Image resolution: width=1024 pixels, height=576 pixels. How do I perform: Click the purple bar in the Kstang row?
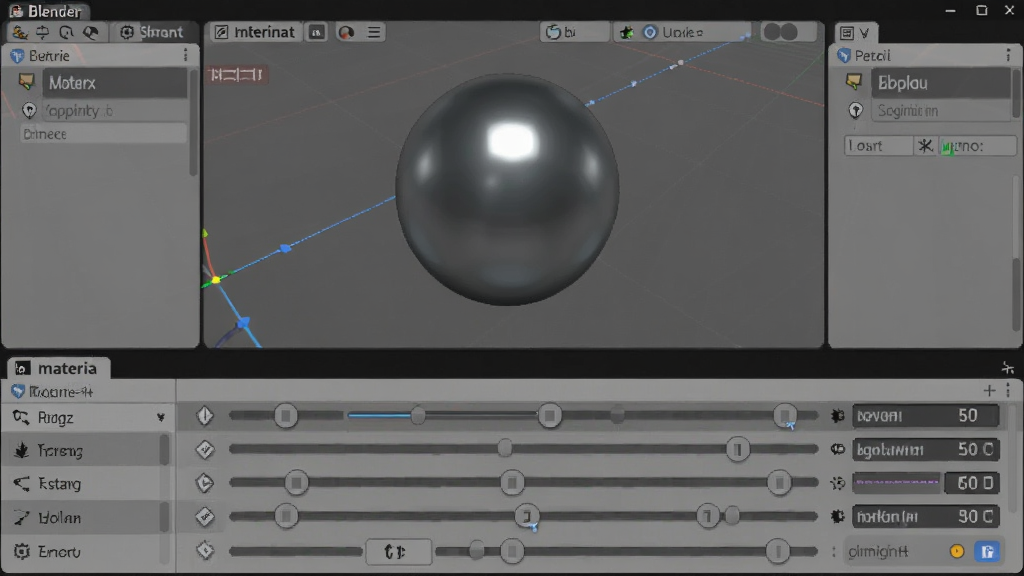(897, 483)
